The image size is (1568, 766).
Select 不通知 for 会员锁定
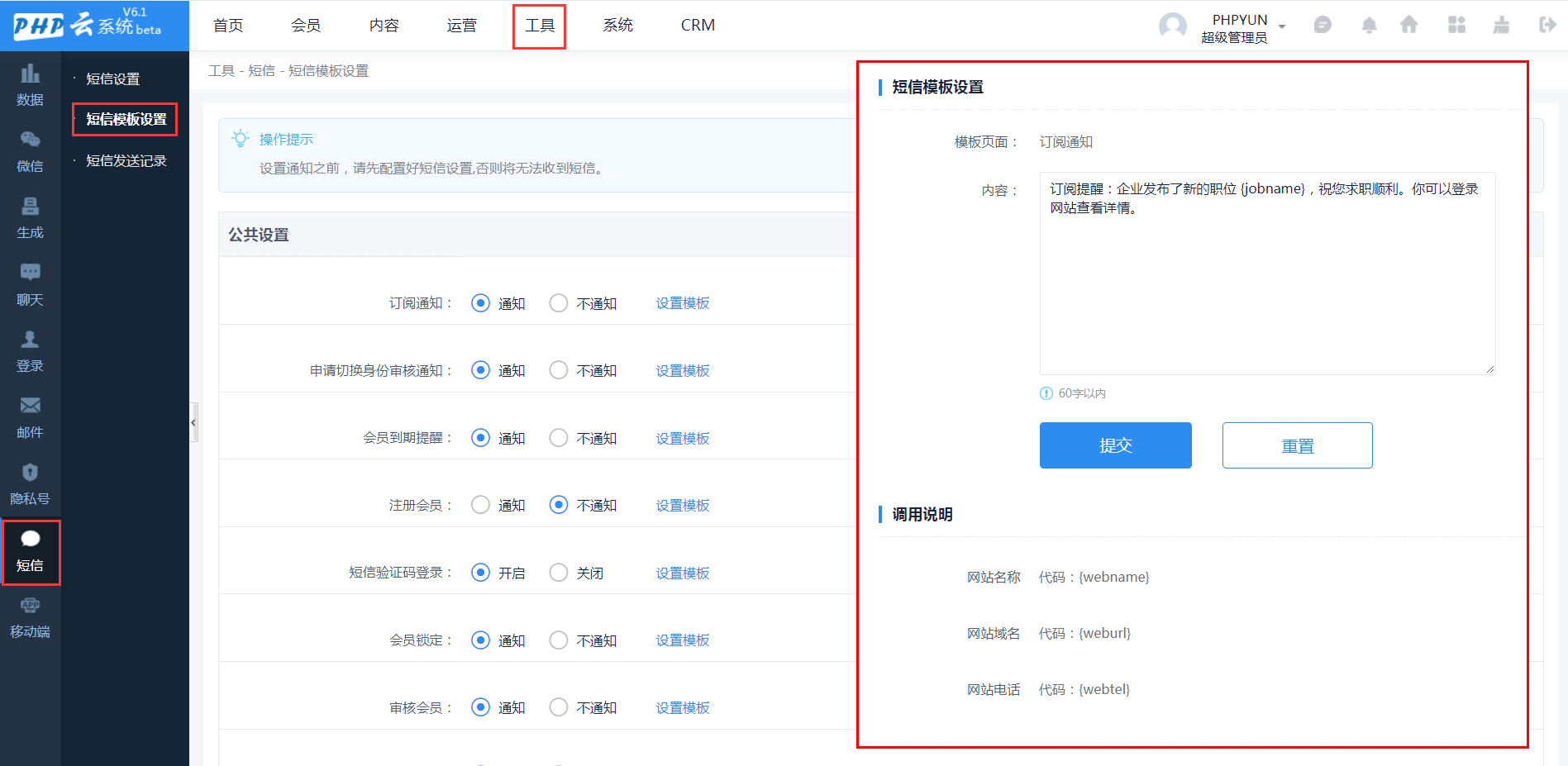(559, 640)
